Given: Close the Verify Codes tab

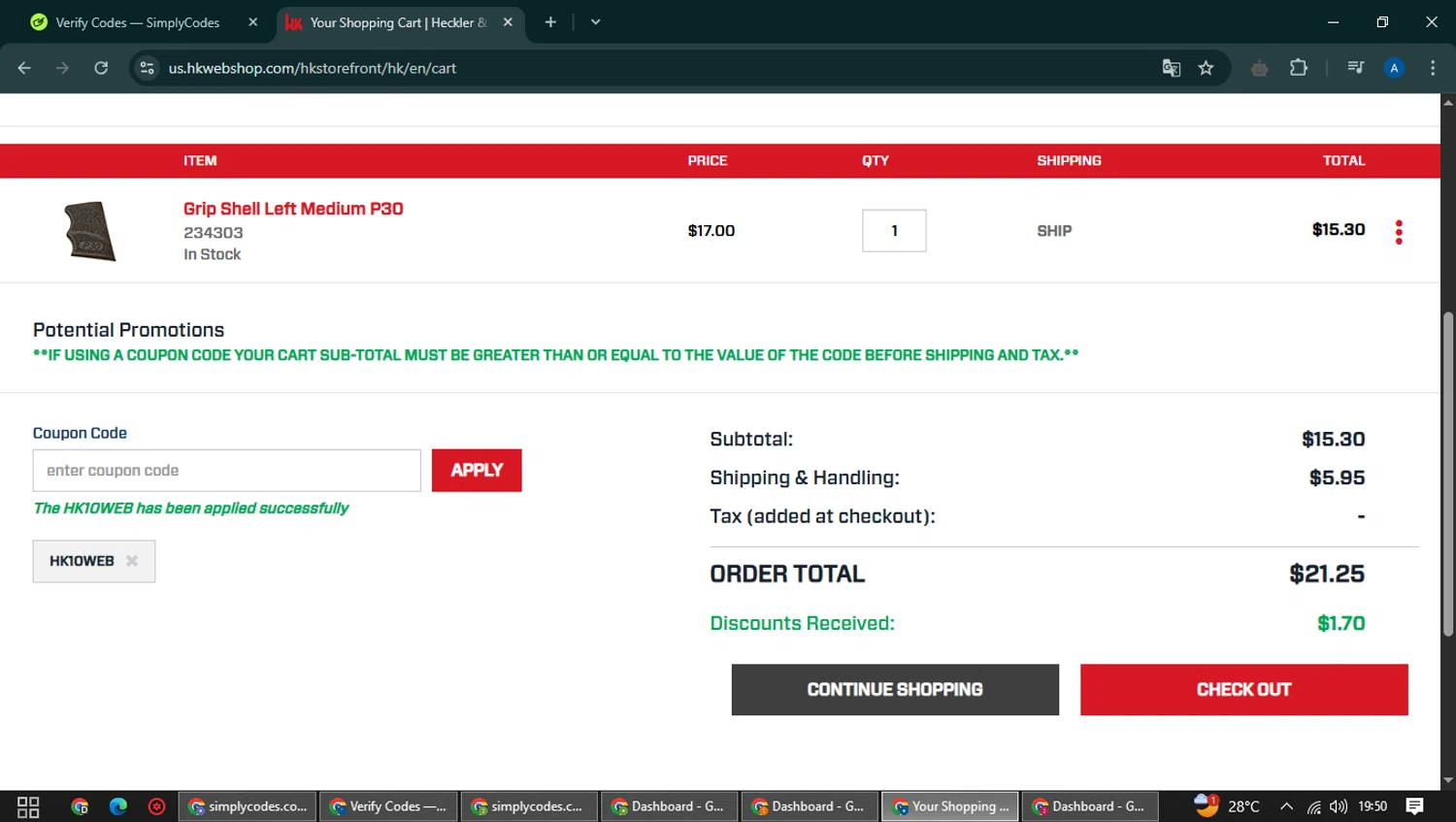Looking at the screenshot, I should [x=252, y=21].
